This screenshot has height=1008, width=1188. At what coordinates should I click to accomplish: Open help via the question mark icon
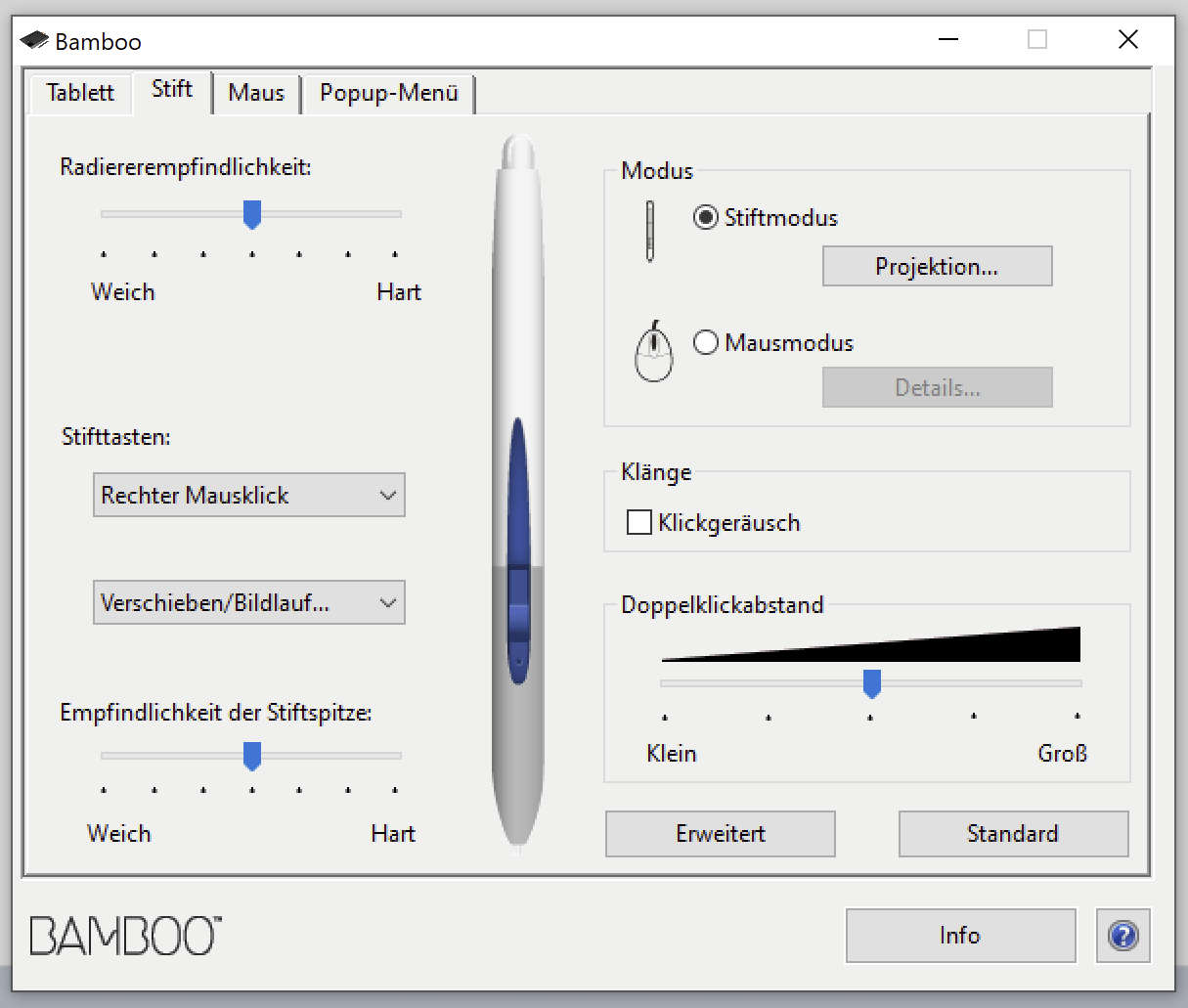click(1122, 936)
